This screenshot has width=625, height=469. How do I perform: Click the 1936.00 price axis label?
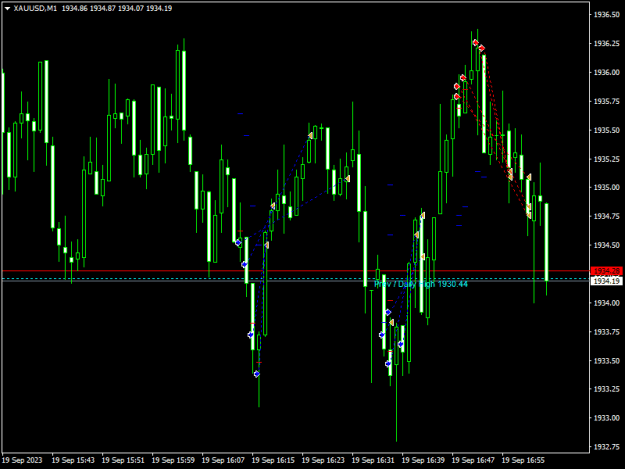[607, 73]
